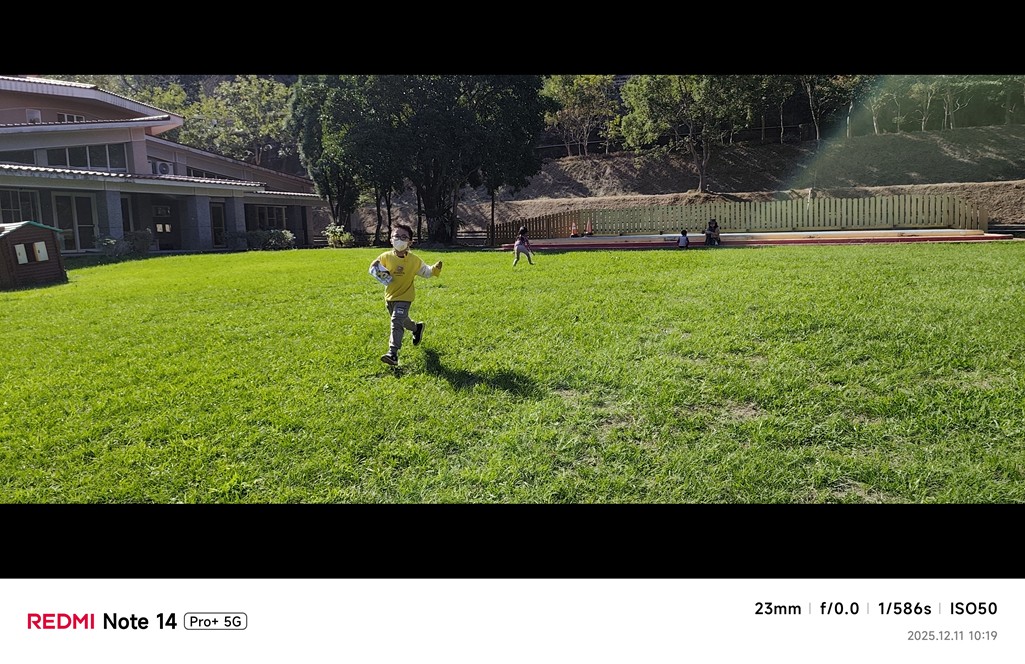Select the 1/586s shutter speed text
Screen dimensions: 1025x664
904,608
